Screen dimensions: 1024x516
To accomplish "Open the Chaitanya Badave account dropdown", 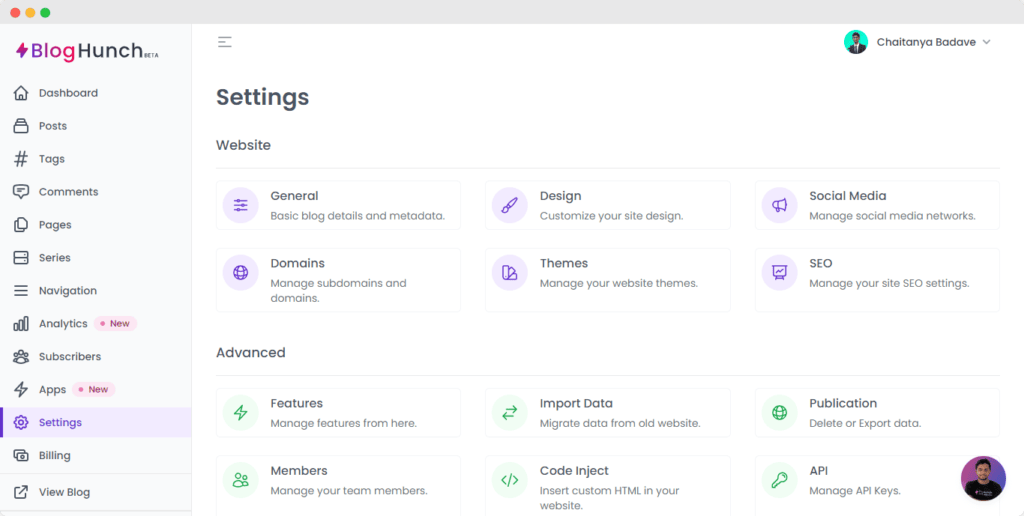I will (x=933, y=42).
